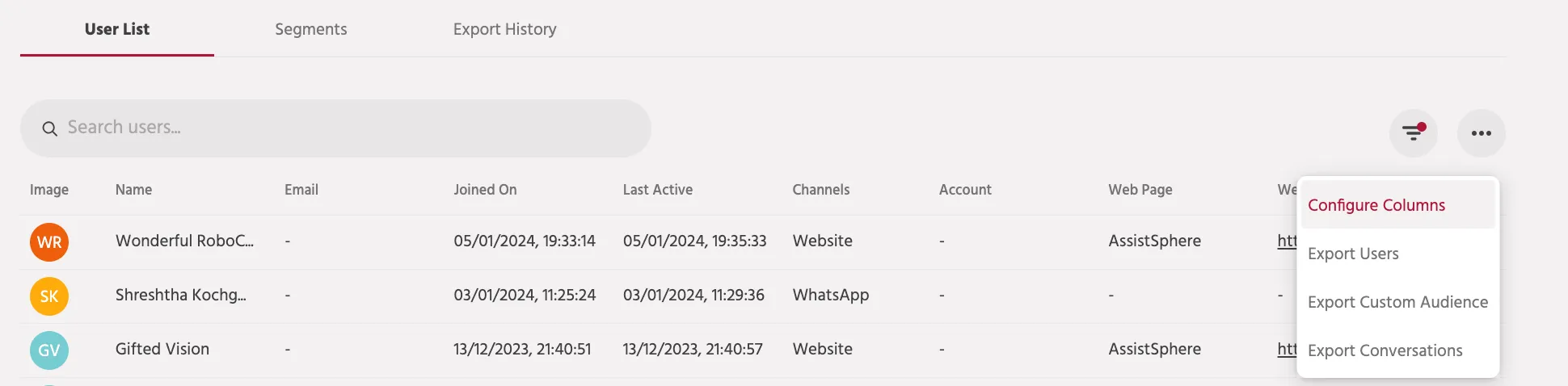The width and height of the screenshot is (1568, 386).
Task: Click the Name column header
Action: click(x=133, y=190)
